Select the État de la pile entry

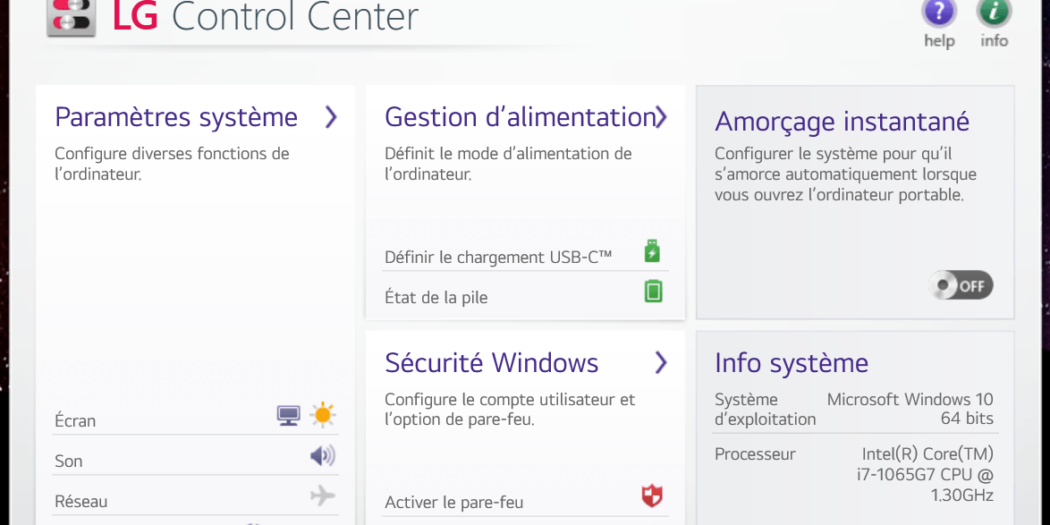point(436,297)
